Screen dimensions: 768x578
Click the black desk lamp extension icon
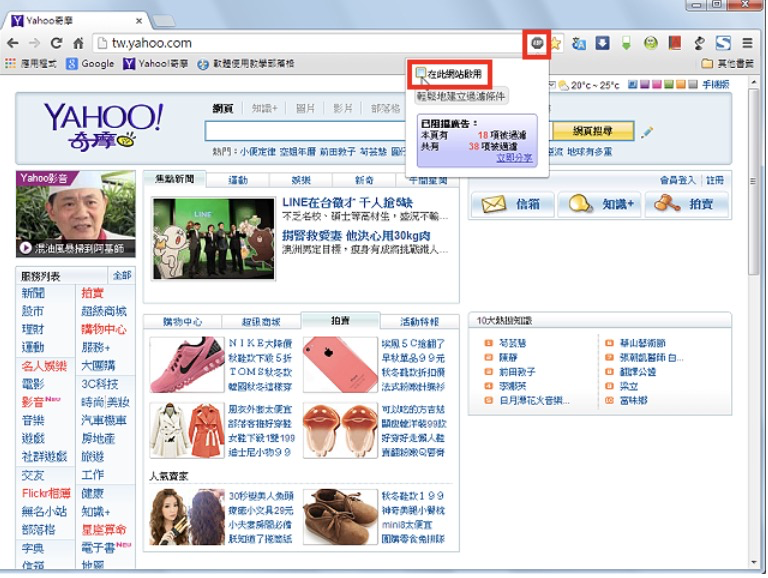tap(699, 44)
